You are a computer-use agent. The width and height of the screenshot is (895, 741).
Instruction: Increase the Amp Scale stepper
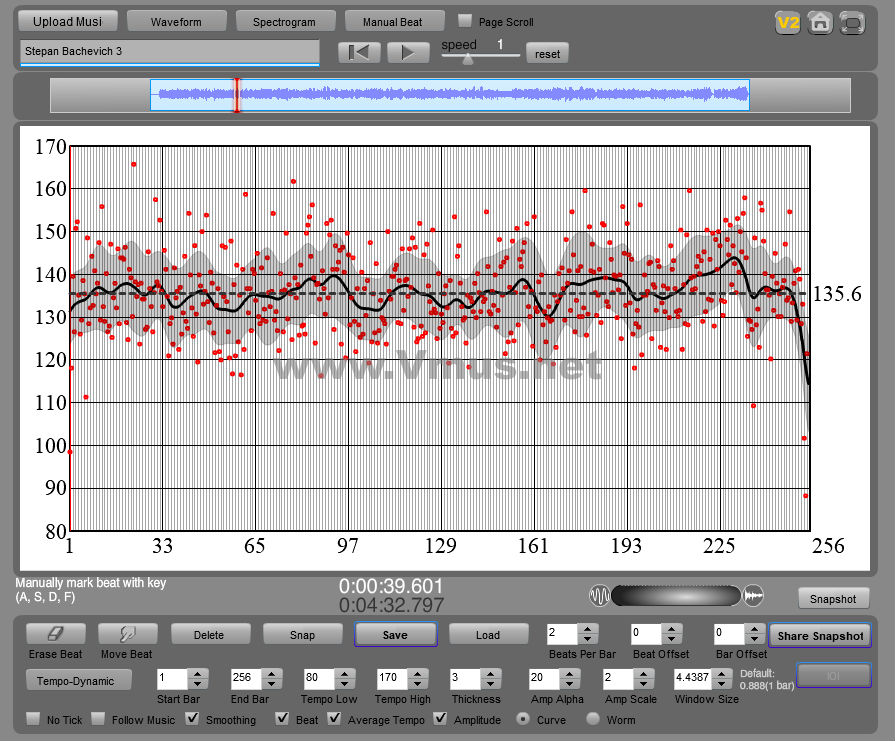643,674
